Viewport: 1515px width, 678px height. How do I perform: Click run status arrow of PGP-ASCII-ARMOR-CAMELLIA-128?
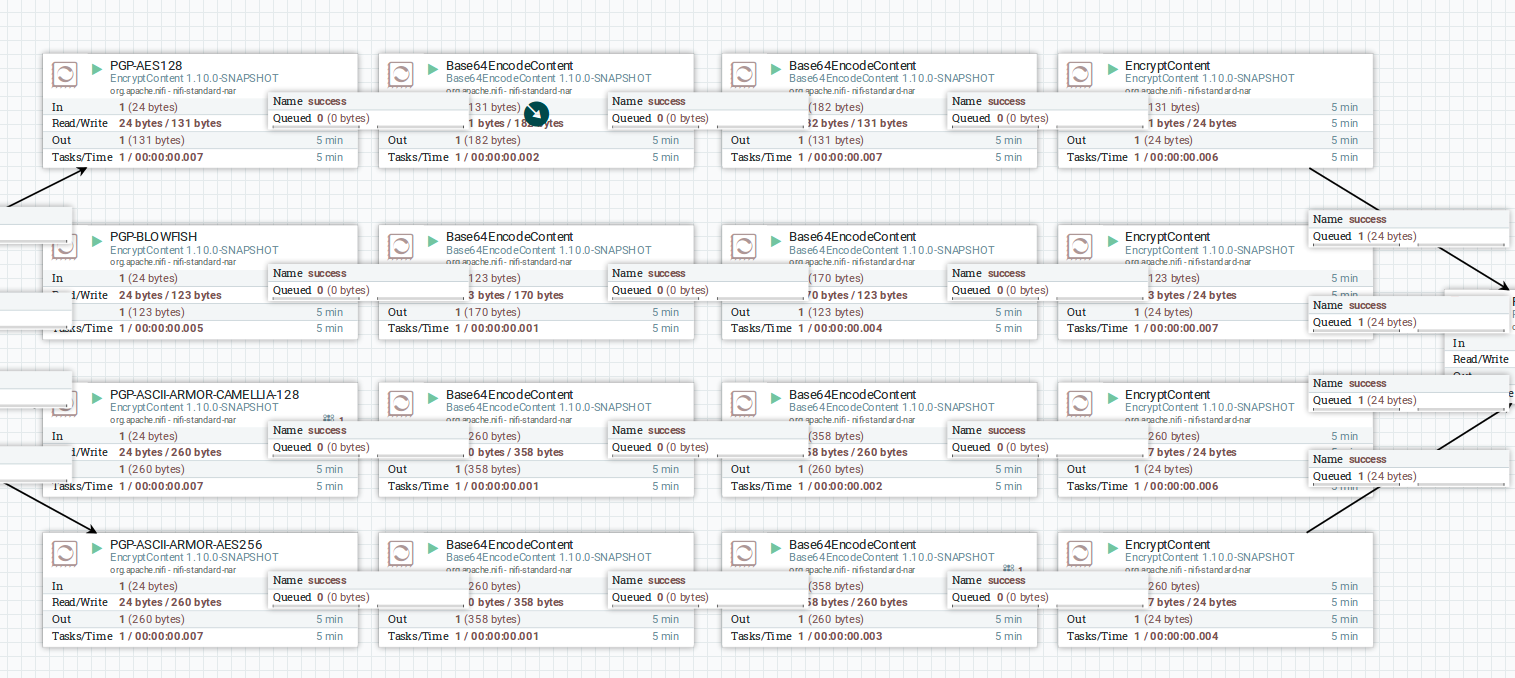coord(97,398)
